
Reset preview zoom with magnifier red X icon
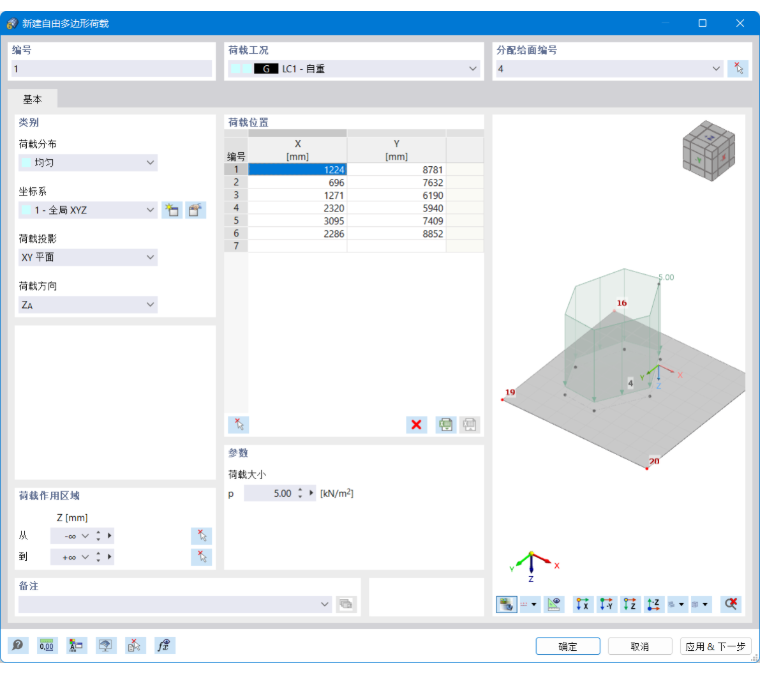(x=731, y=604)
